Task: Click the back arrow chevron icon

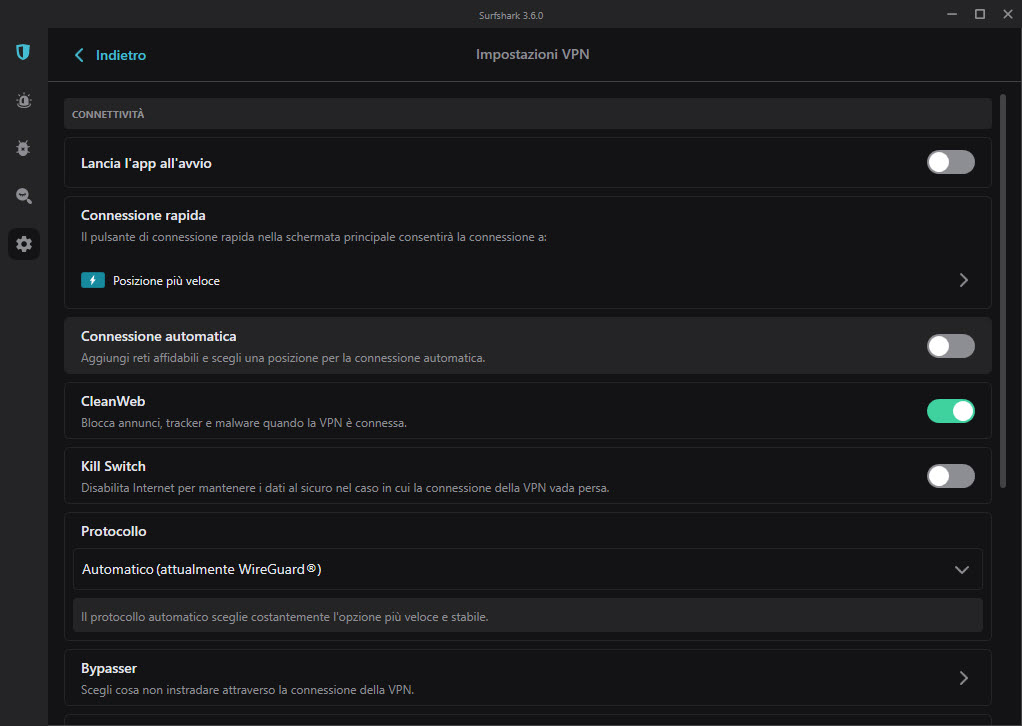Action: (79, 55)
